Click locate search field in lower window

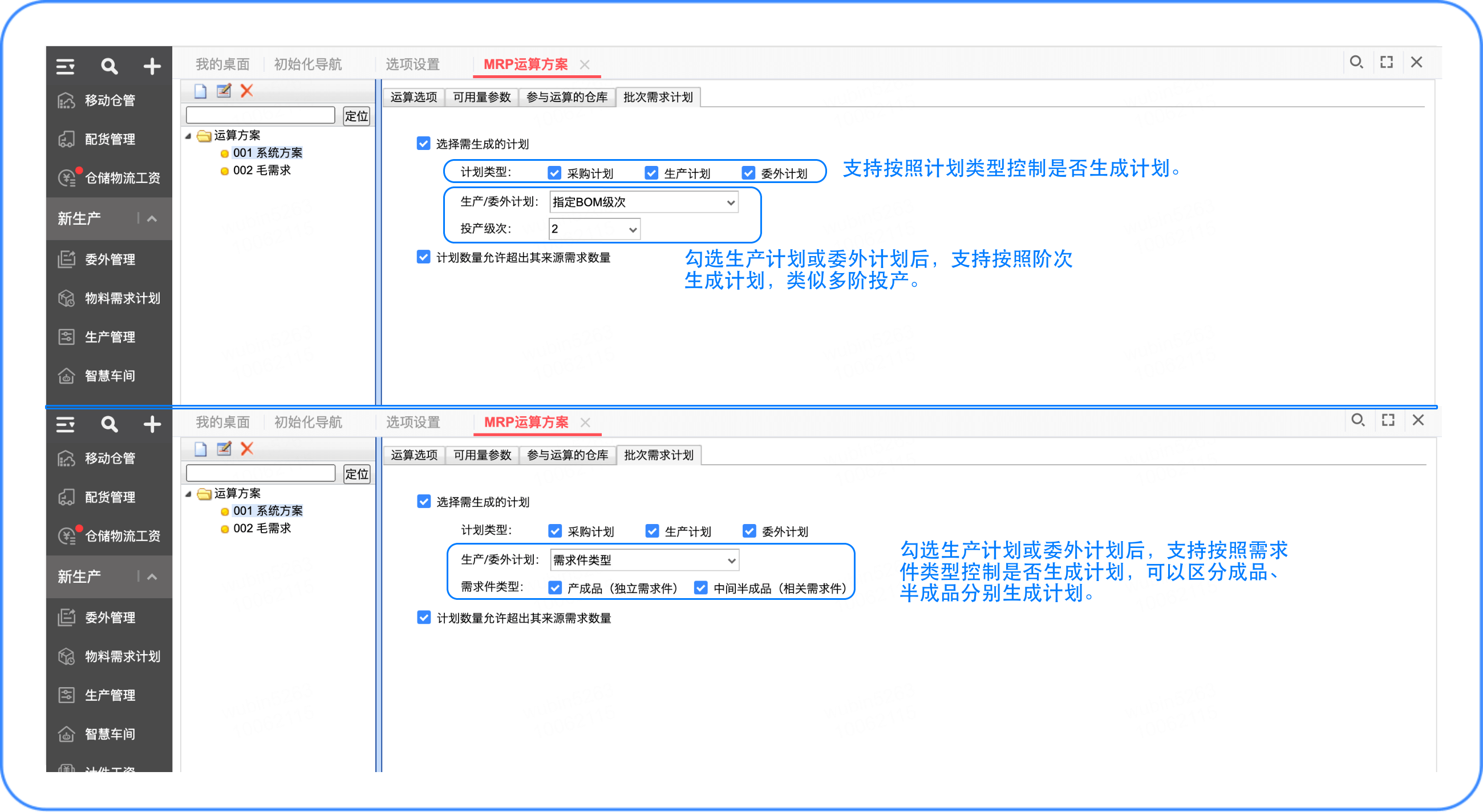(x=260, y=473)
